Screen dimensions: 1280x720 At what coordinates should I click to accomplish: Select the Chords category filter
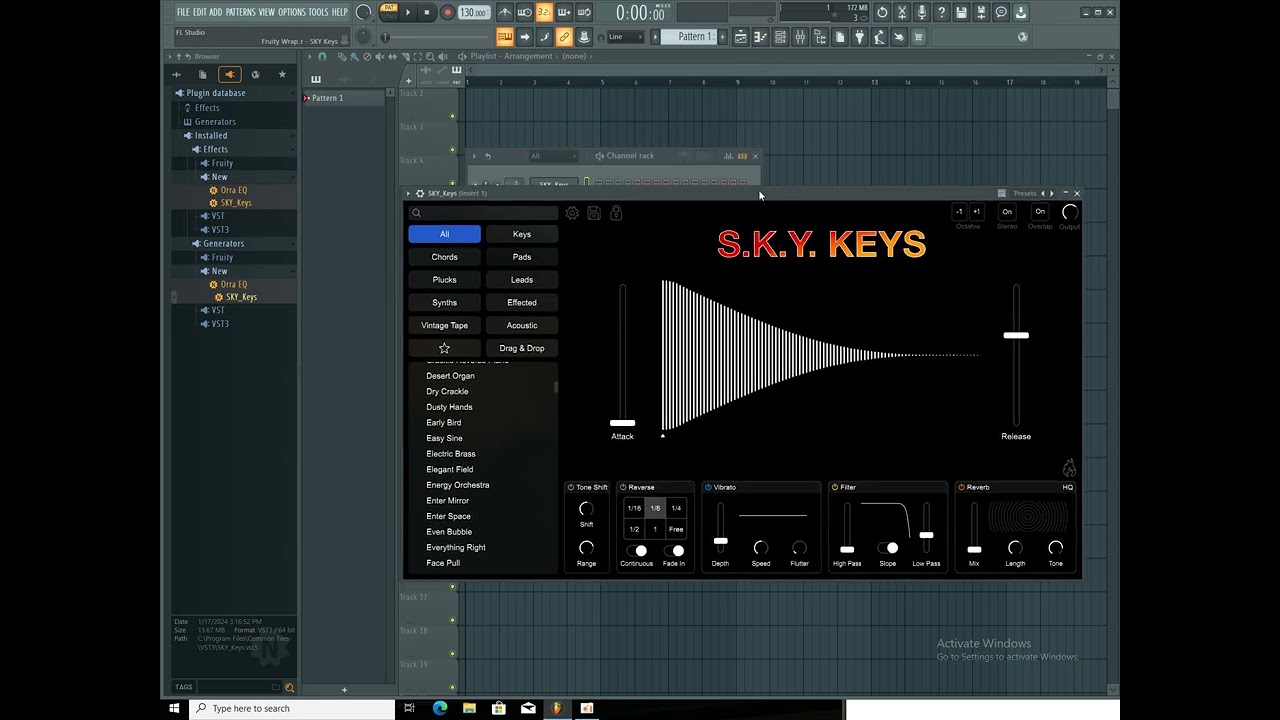(444, 257)
